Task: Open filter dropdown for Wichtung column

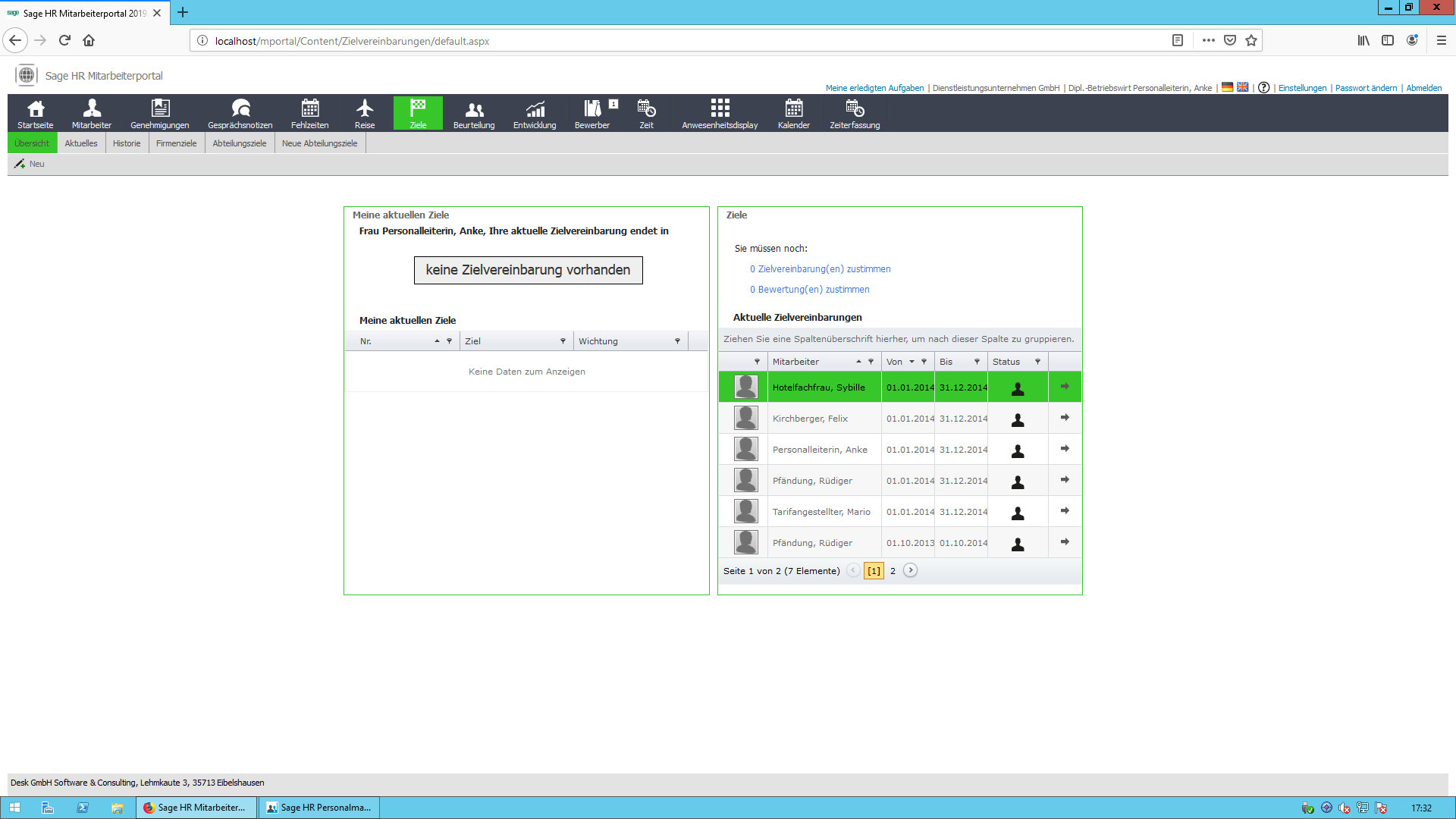Action: [677, 341]
